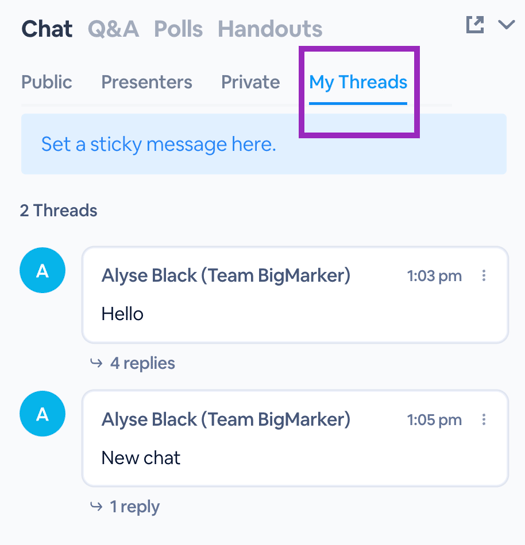The height and width of the screenshot is (545, 525).
Task: Click the avatar beside the New chat message
Action: coord(42,414)
